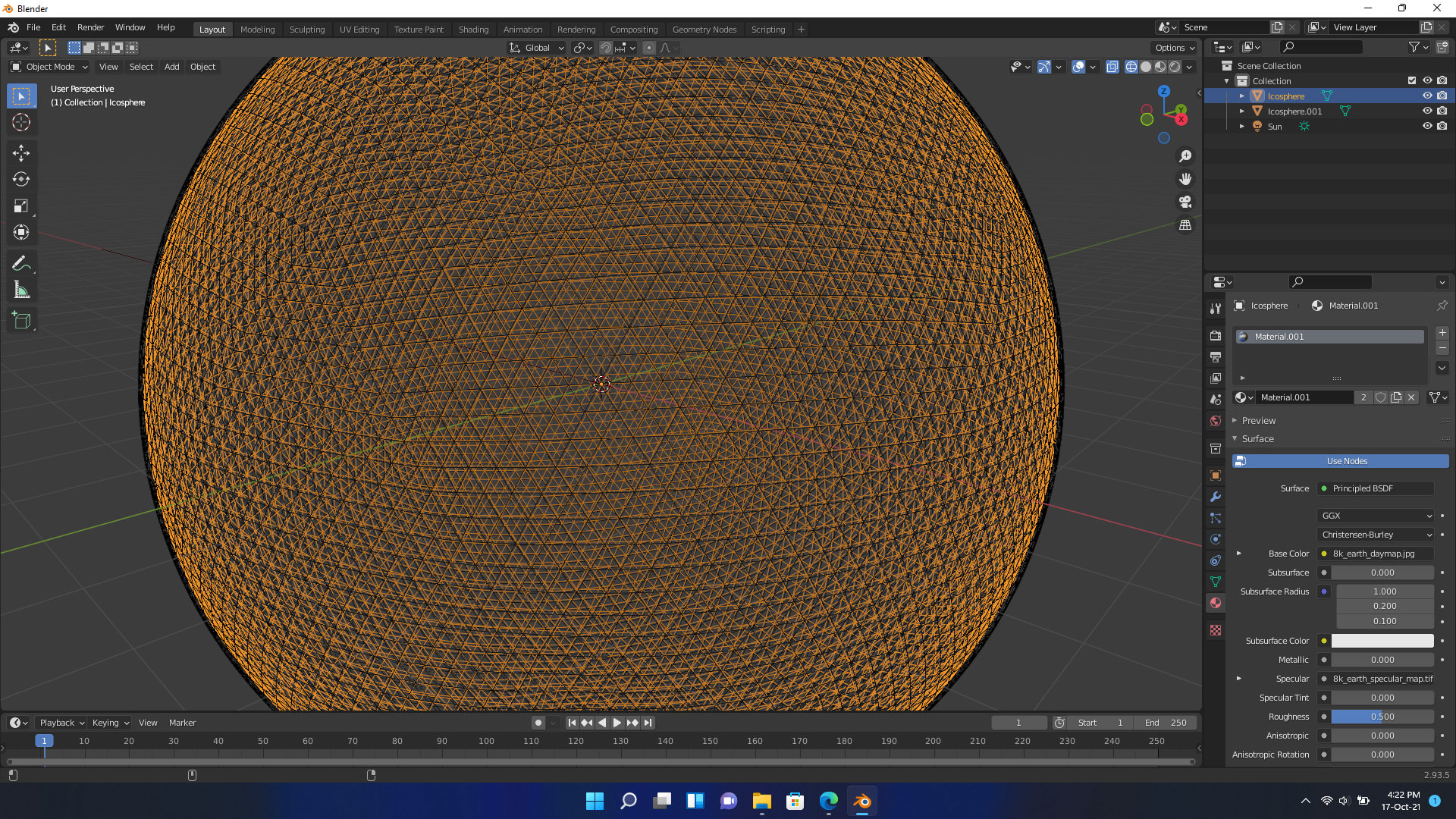This screenshot has width=1456, height=819.
Task: Click Principled BSDF surface shader button
Action: pyautogui.click(x=1376, y=488)
